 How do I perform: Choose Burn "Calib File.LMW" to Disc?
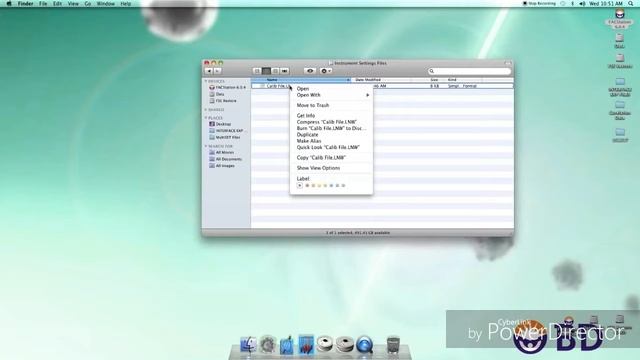click(331, 128)
